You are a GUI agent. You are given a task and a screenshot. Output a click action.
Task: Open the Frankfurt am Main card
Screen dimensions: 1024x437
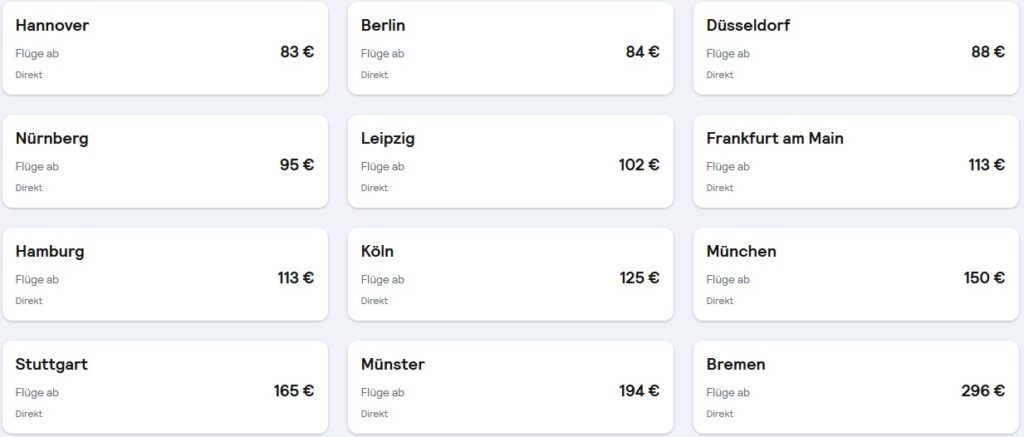855,161
